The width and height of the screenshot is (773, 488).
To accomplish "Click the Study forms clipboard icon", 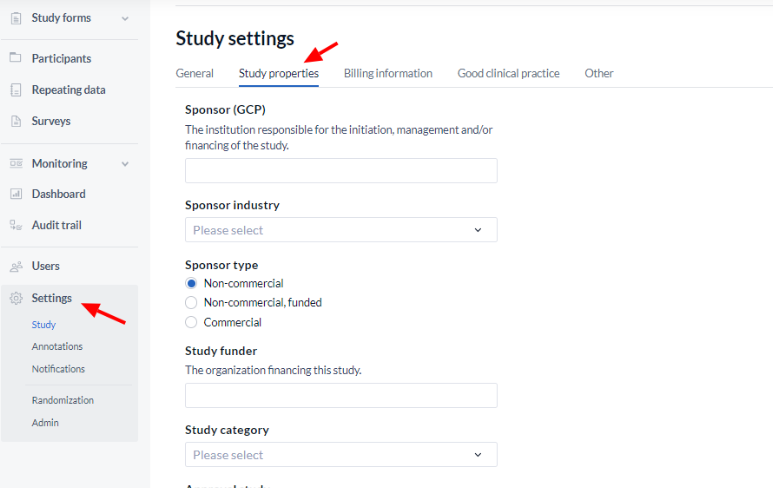I will point(16,18).
